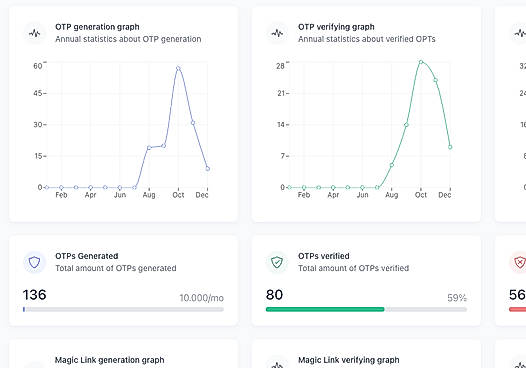Click the Oct label on OTP generation graph axis
The image size is (526, 368).
(x=178, y=195)
